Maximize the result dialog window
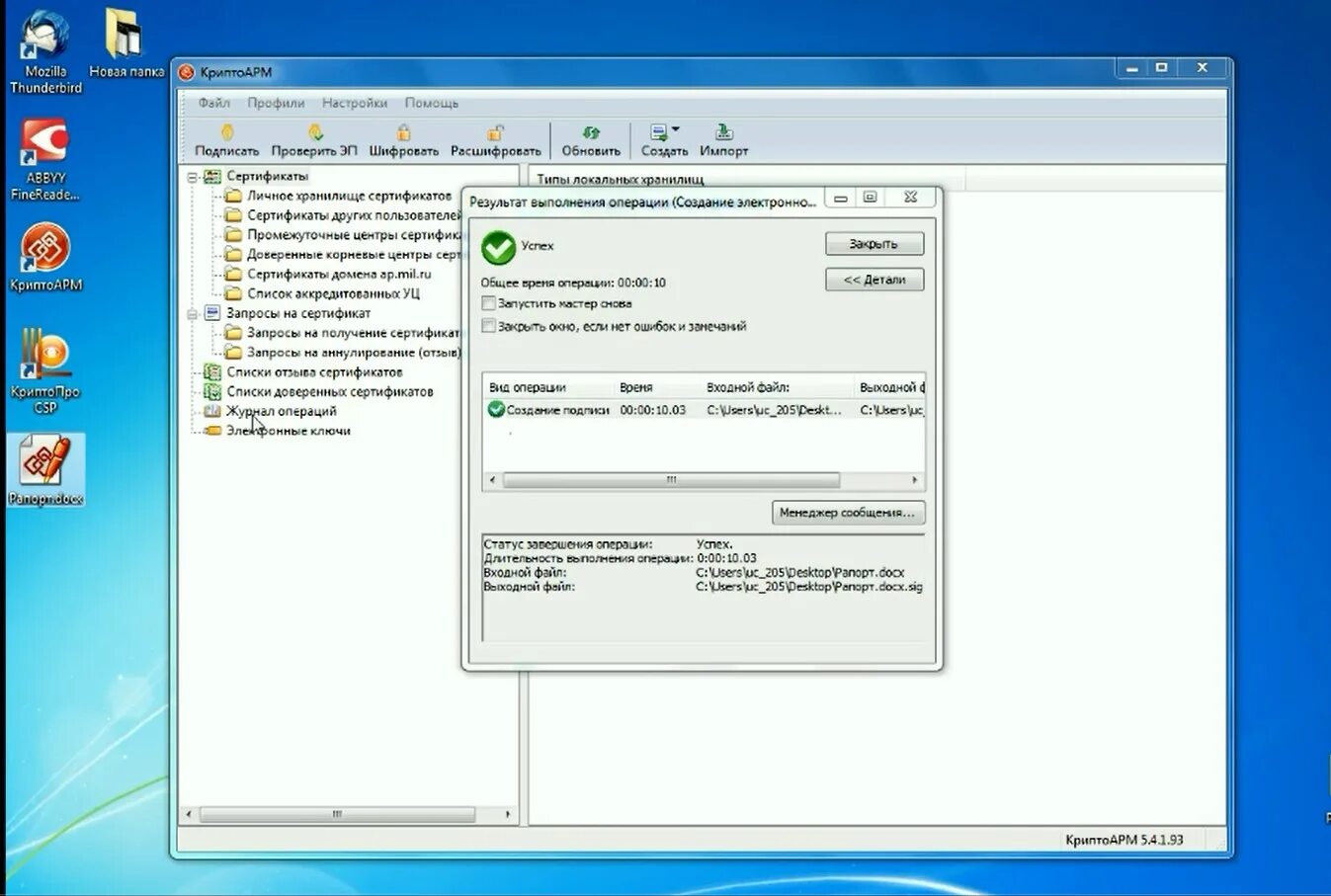 870,198
